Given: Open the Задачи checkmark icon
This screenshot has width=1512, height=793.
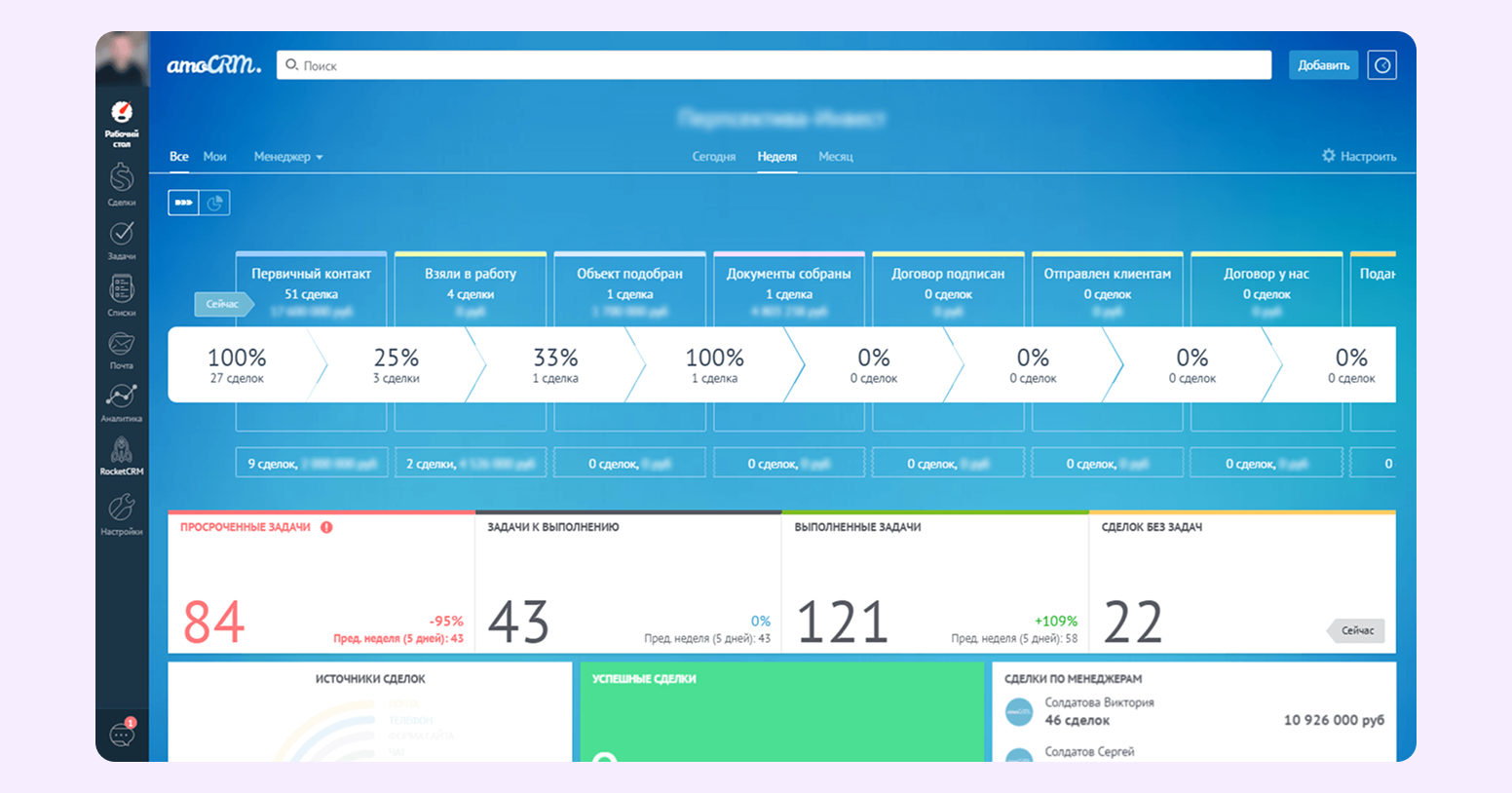Looking at the screenshot, I should (x=122, y=238).
